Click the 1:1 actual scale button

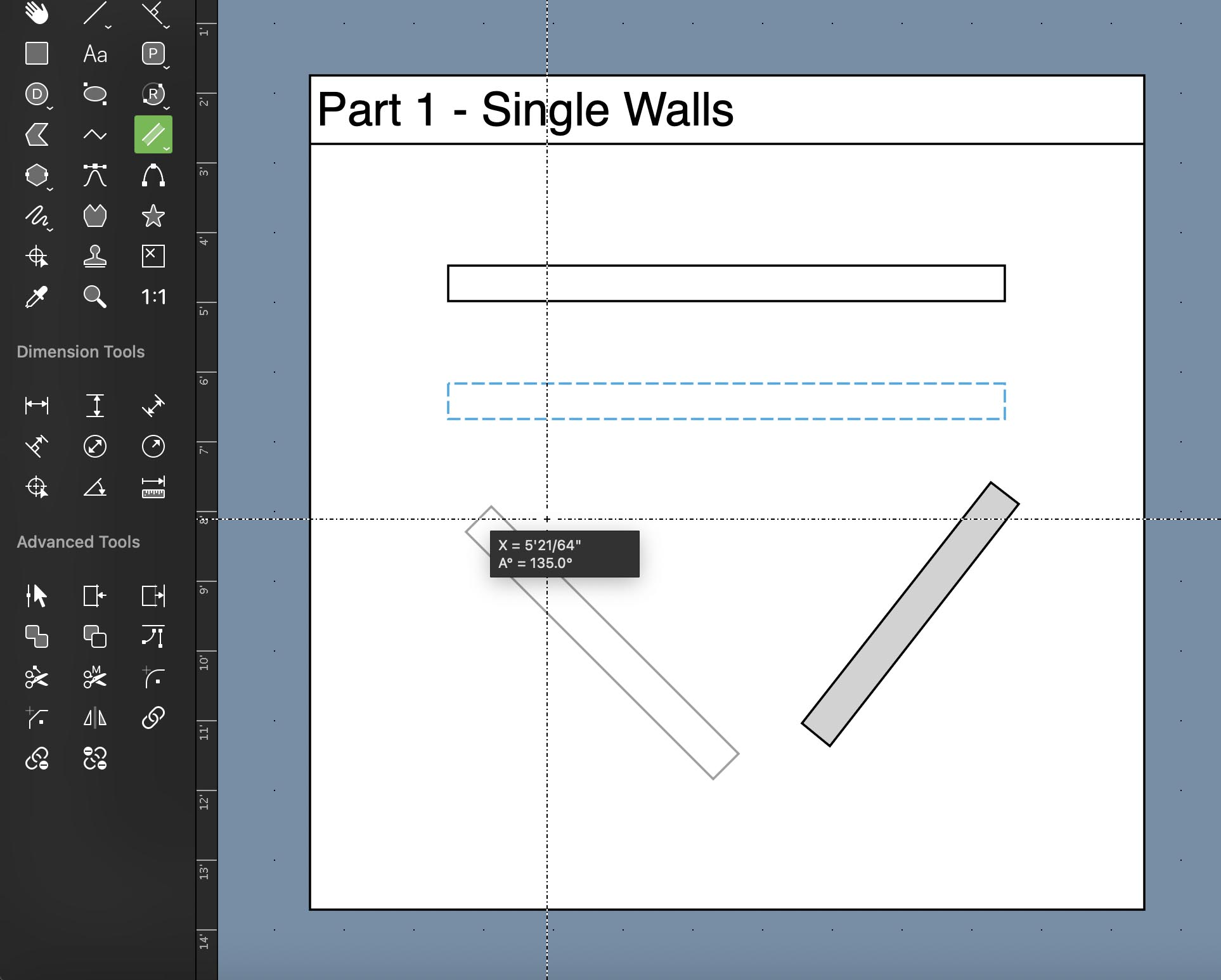click(x=153, y=297)
